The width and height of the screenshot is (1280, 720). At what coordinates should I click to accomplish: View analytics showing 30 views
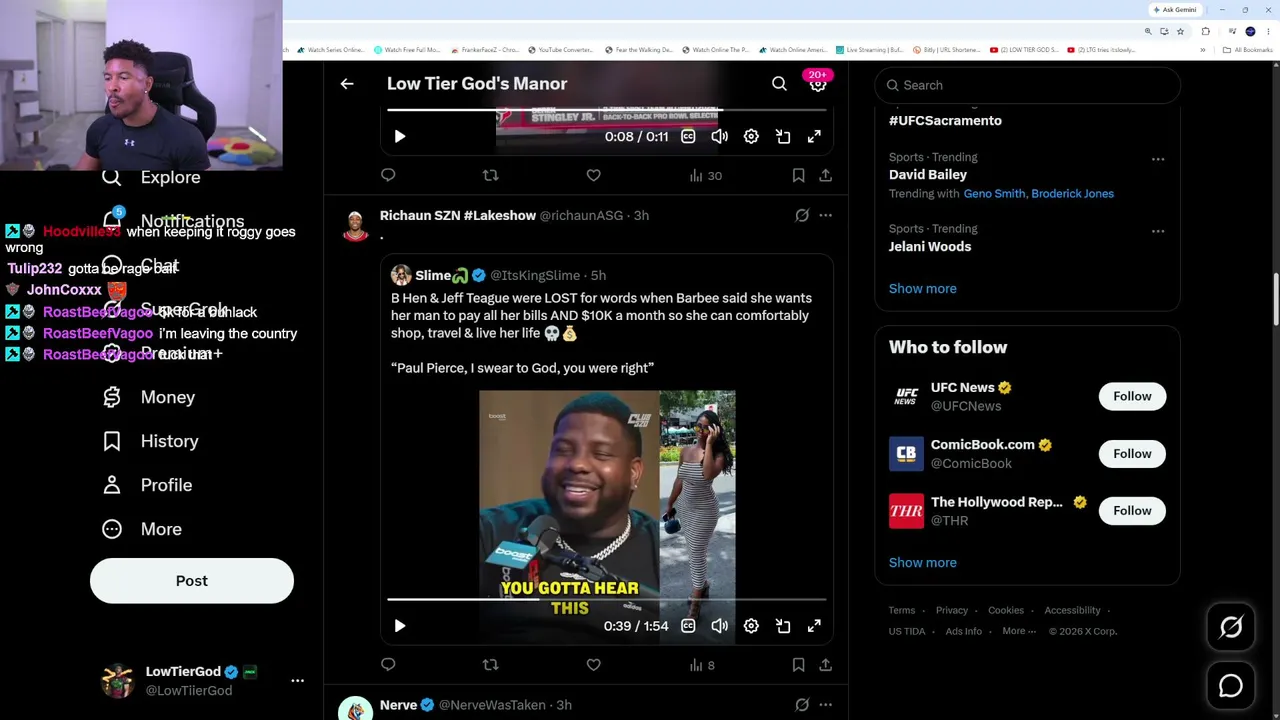point(705,176)
